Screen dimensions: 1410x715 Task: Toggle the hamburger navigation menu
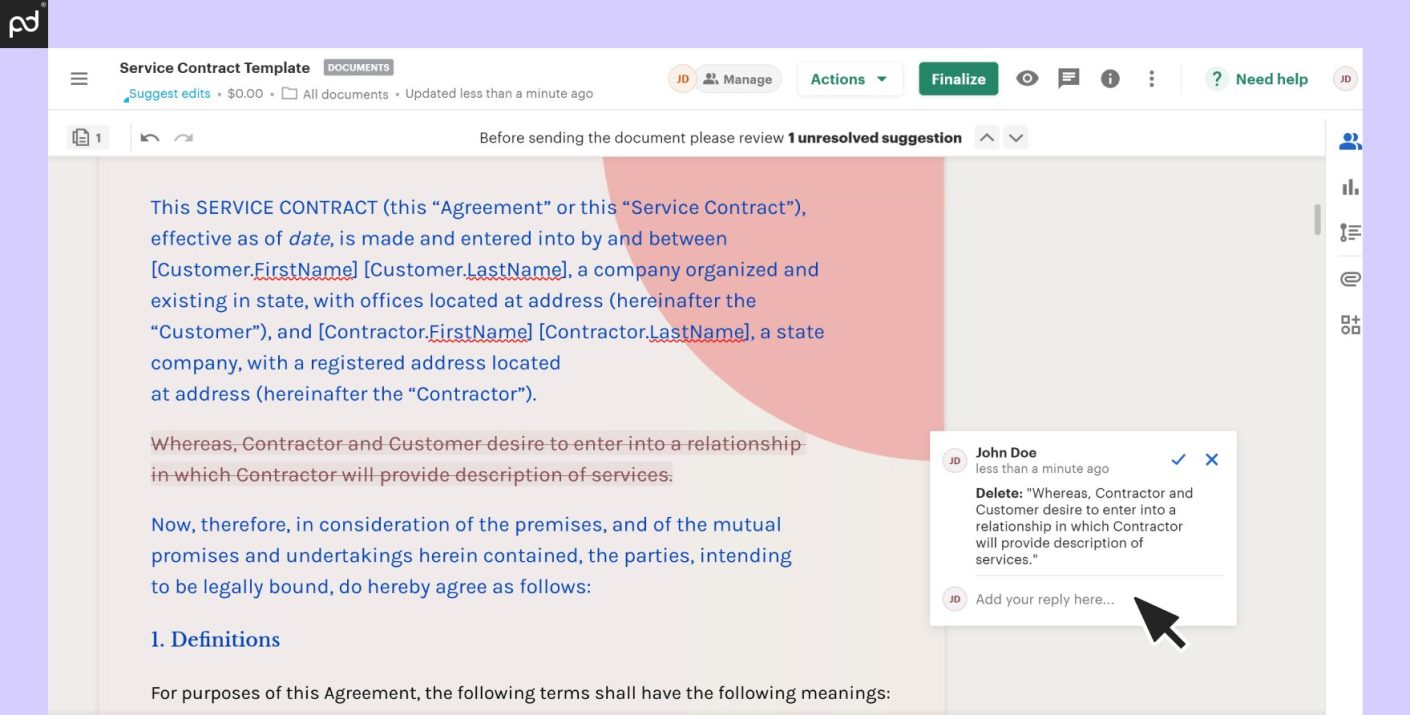coord(79,78)
